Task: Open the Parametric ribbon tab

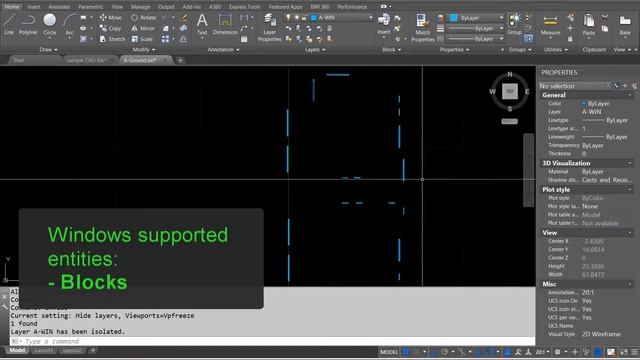Action: tap(91, 7)
